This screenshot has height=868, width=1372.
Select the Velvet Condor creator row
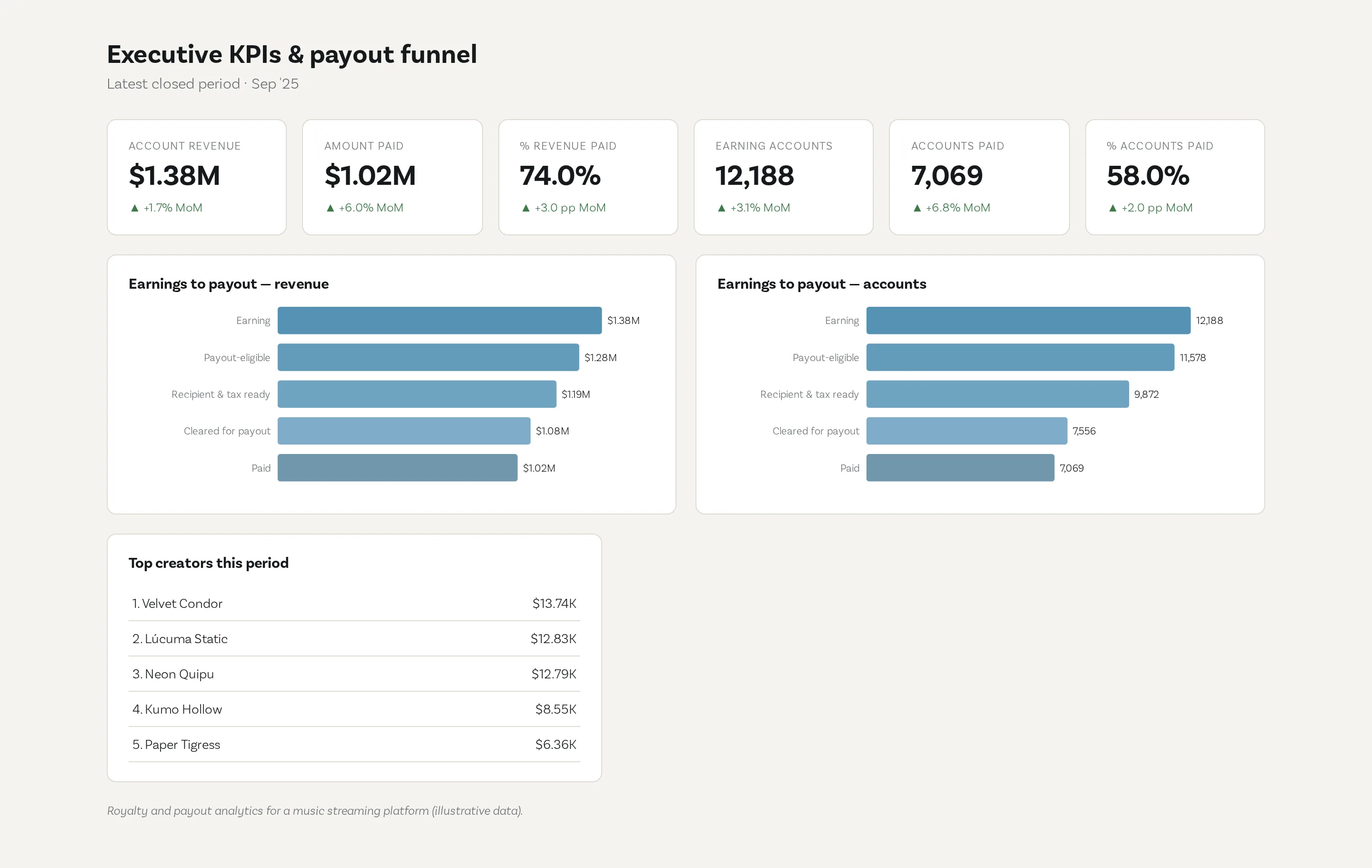[x=354, y=604]
